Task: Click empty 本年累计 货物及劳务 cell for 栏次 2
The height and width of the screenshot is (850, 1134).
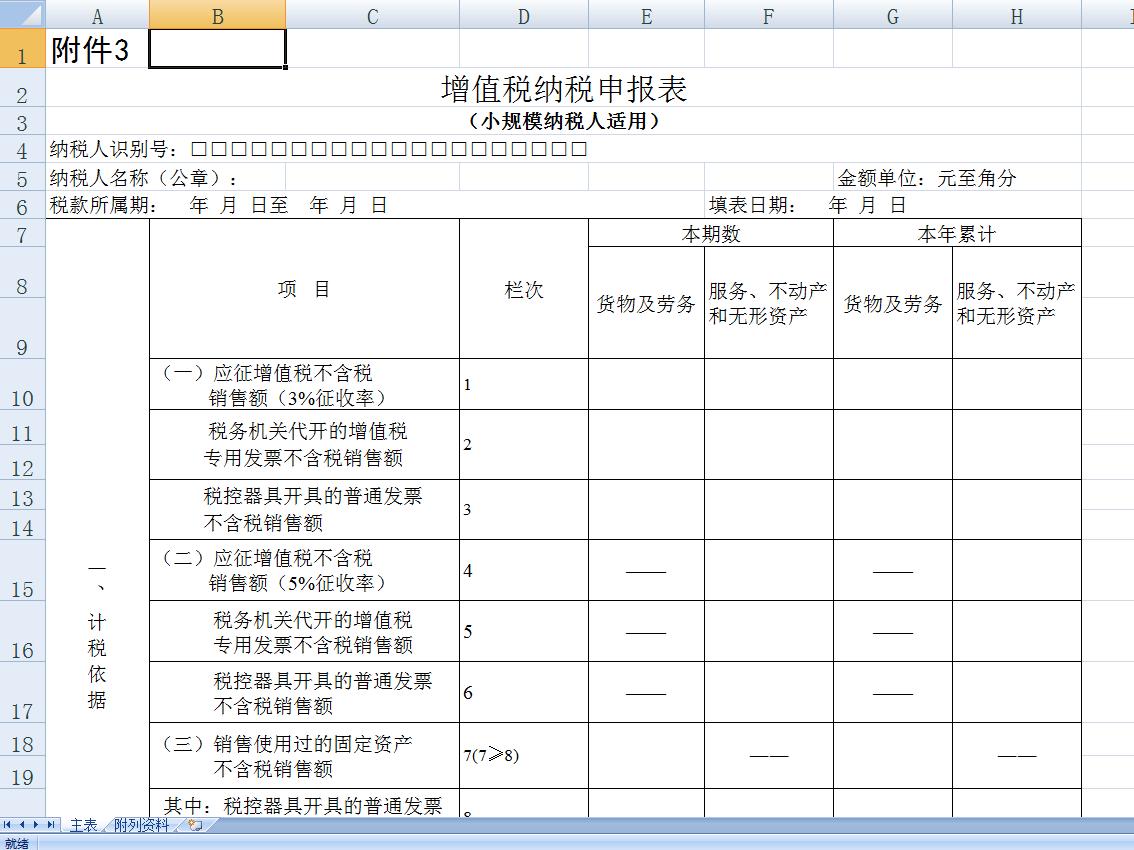Action: pyautogui.click(x=893, y=444)
